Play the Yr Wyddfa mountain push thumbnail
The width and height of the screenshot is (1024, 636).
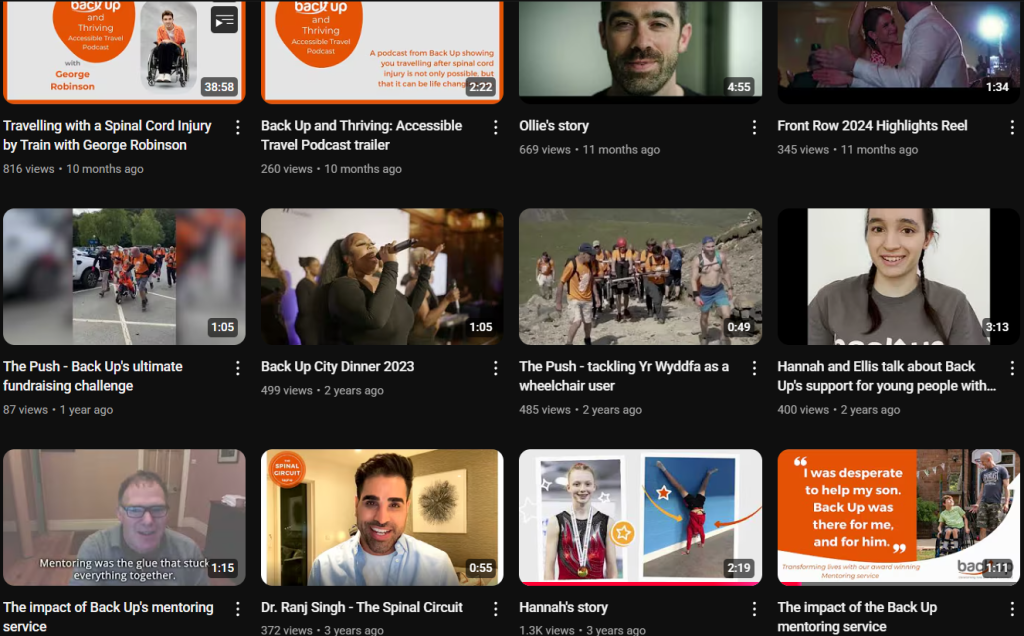[x=640, y=276]
